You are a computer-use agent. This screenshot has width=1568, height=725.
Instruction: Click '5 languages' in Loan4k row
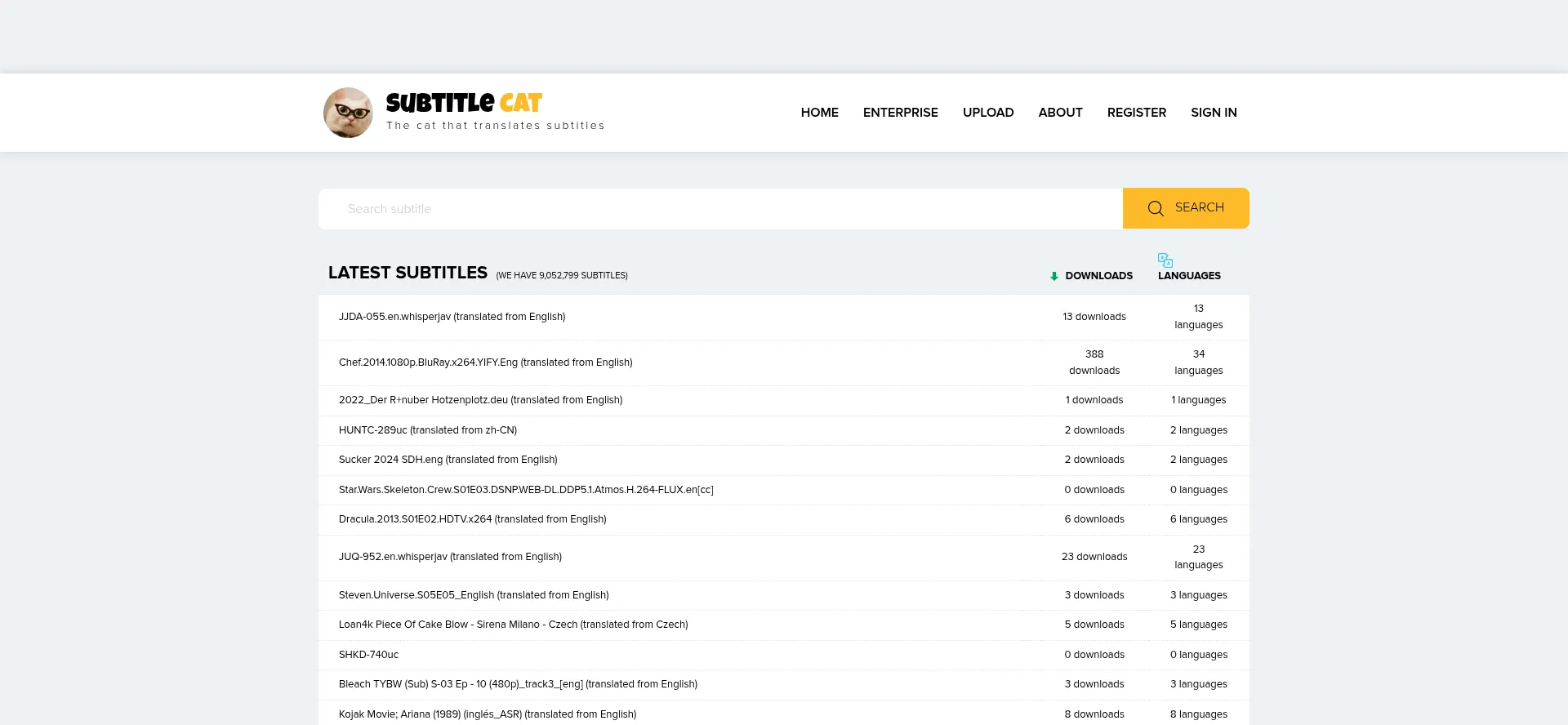pos(1199,625)
